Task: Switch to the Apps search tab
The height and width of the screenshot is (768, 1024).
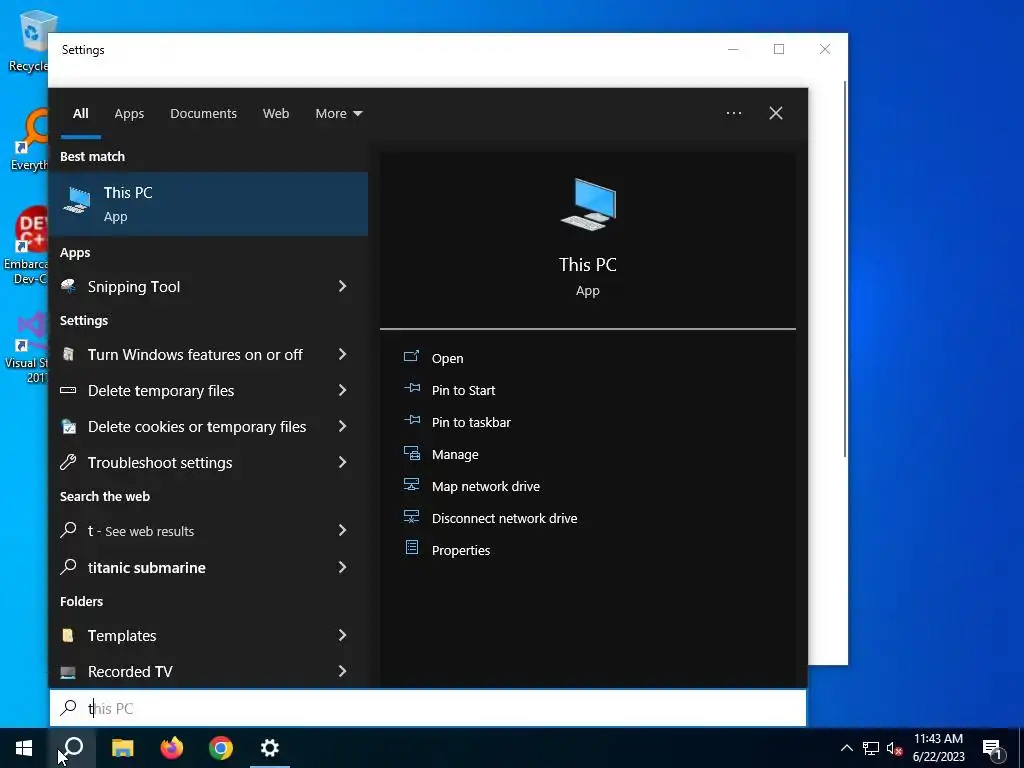Action: click(129, 114)
